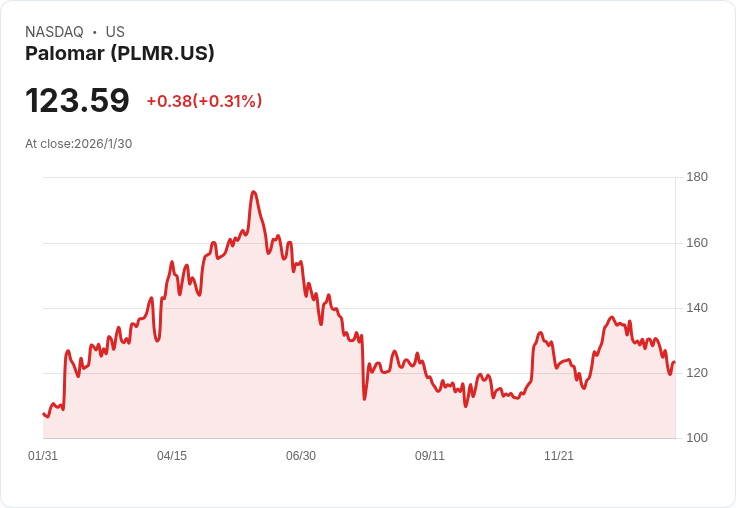The height and width of the screenshot is (508, 736).
Task: Click the 120 price axis label
Action: click(697, 373)
